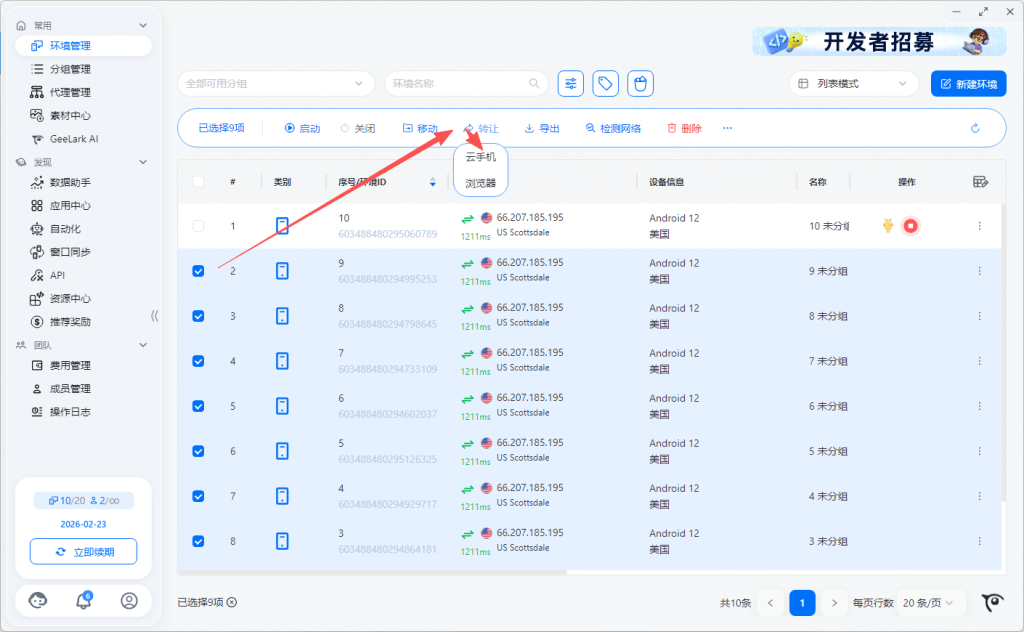Check the checkbox for row 1
This screenshot has width=1024, height=632.
tap(198, 226)
